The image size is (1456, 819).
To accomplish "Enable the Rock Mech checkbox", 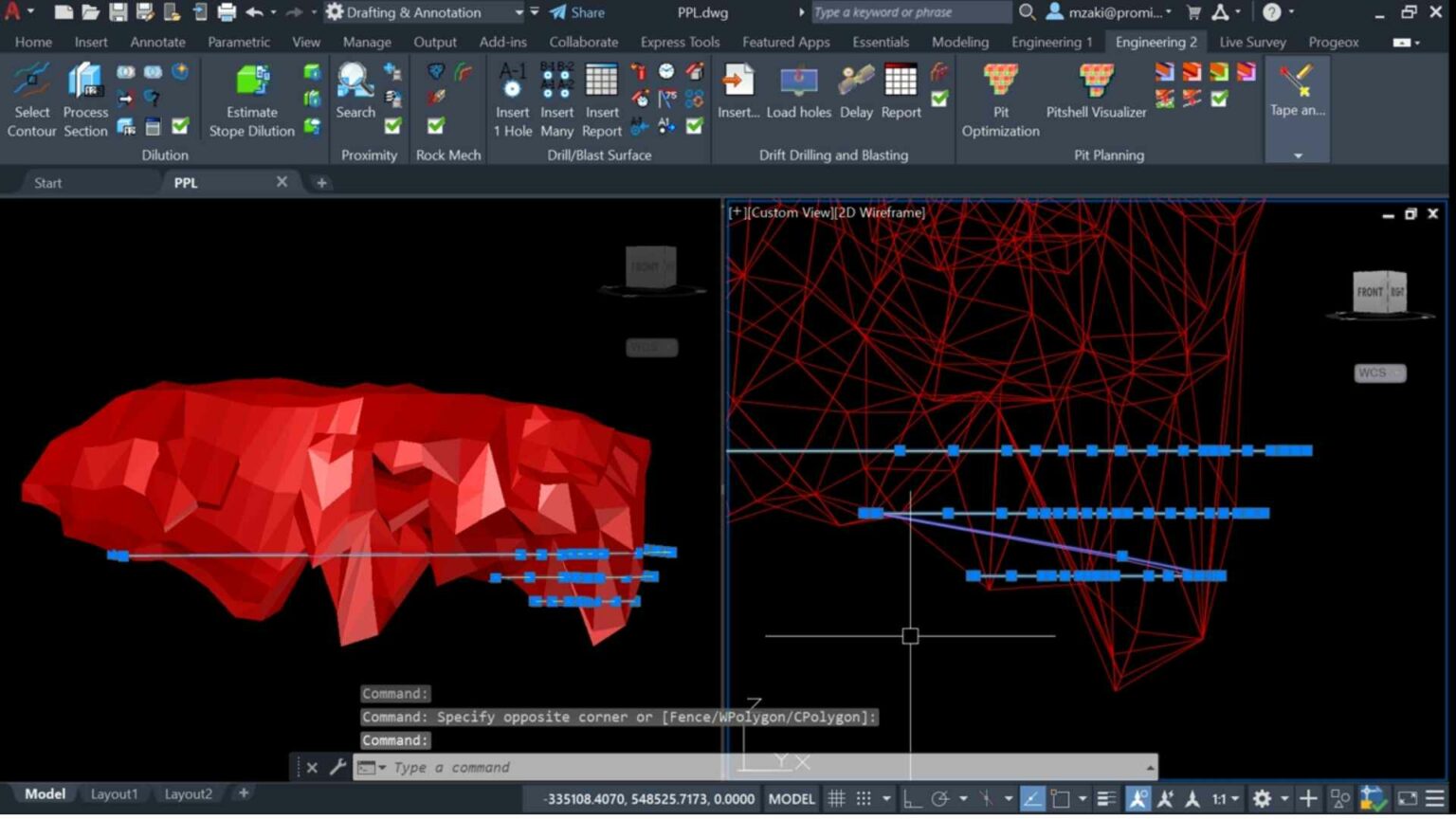I will point(434,124).
